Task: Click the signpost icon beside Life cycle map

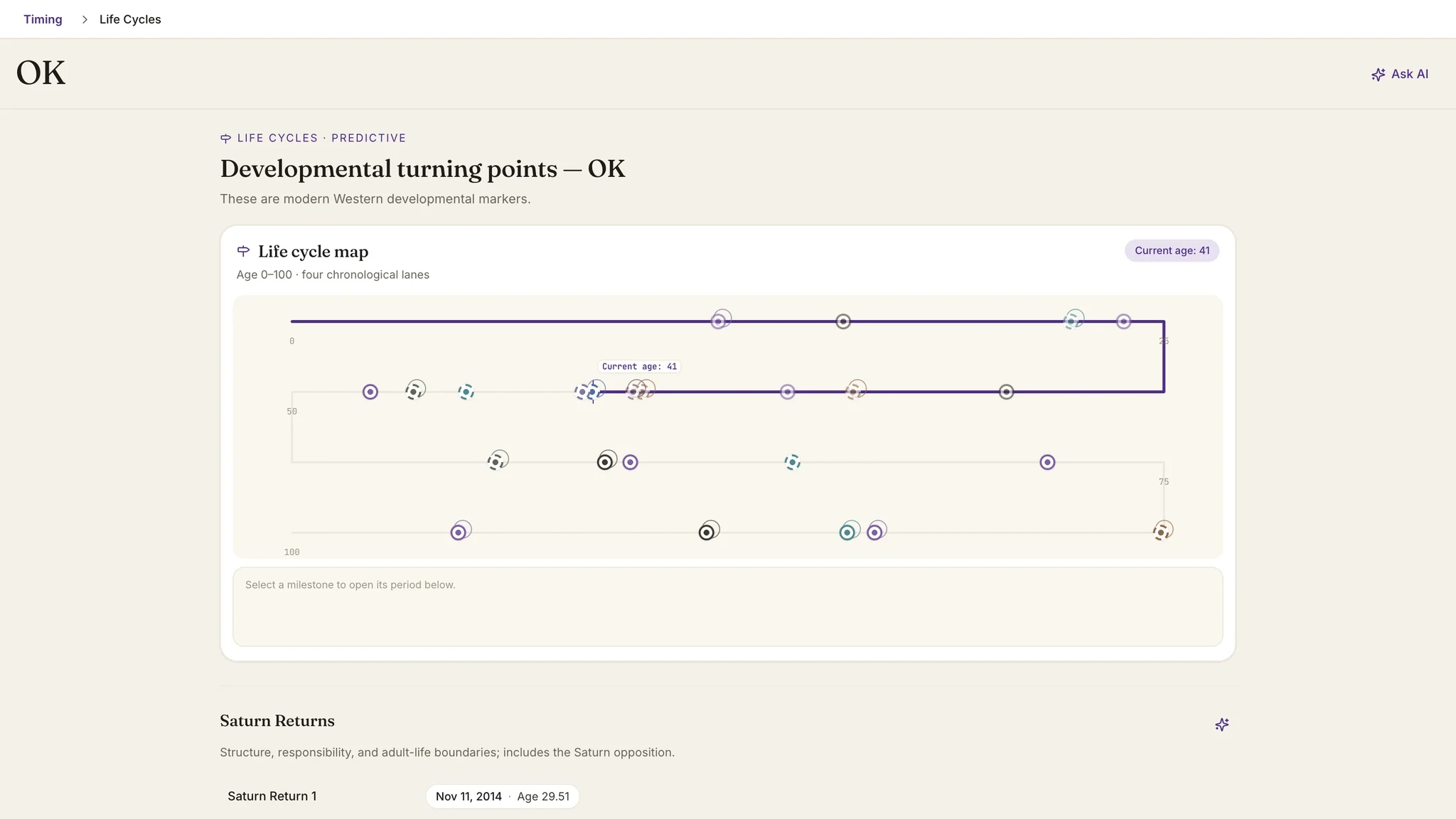Action: click(243, 251)
